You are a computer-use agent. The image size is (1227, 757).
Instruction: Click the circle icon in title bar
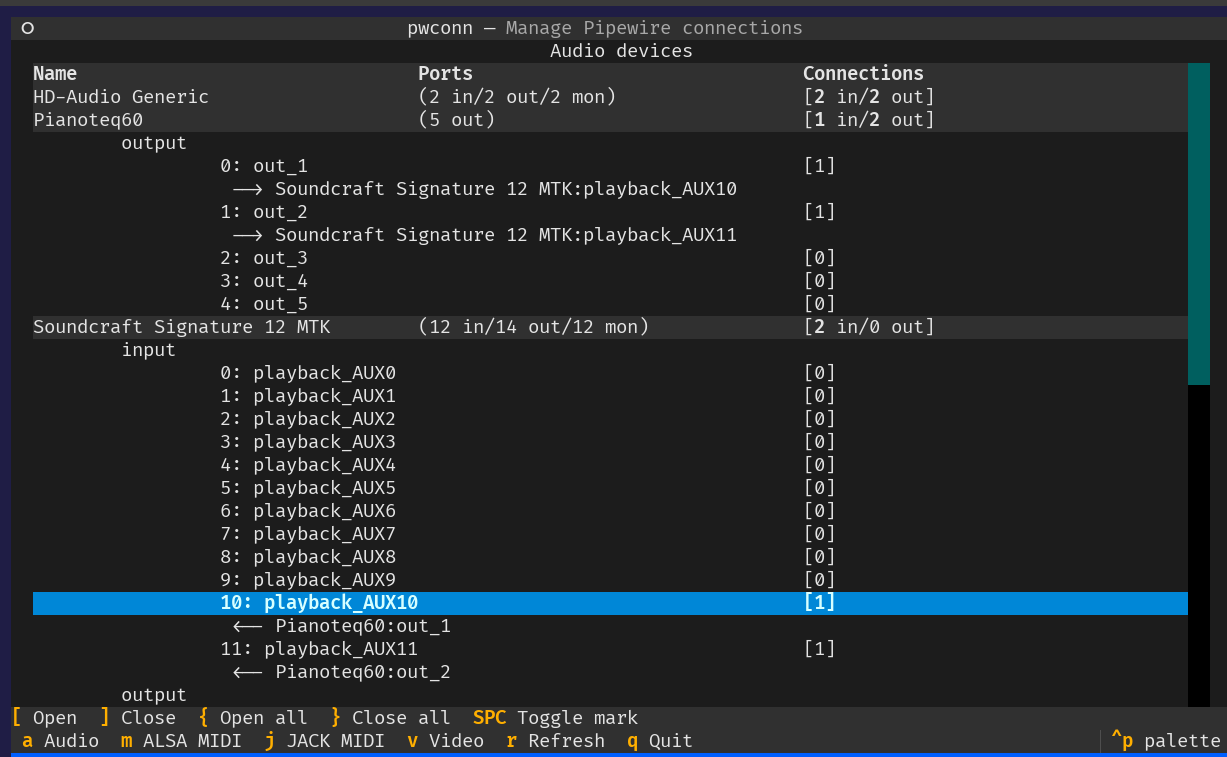pos(28,28)
